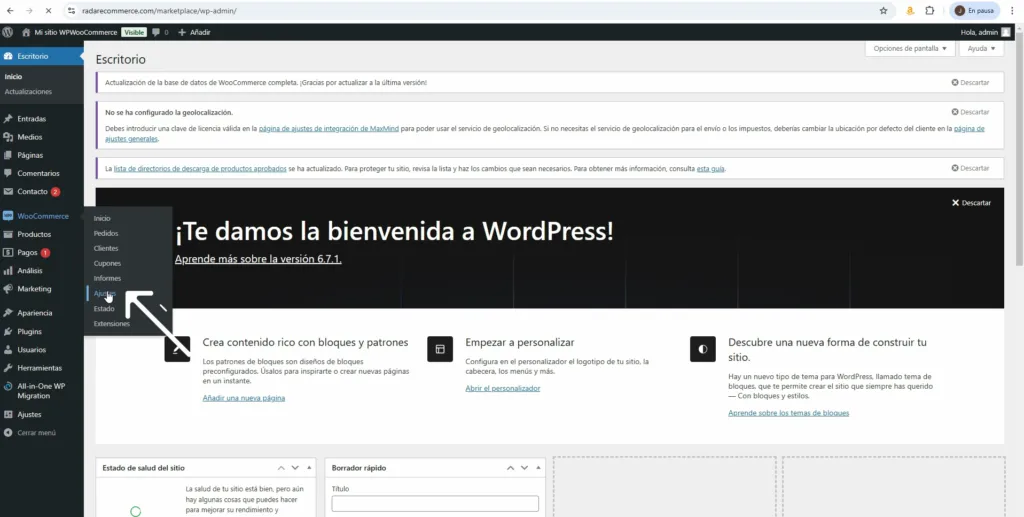Dismiss the geolocation notice
The height and width of the screenshot is (517, 1024).
[970, 112]
